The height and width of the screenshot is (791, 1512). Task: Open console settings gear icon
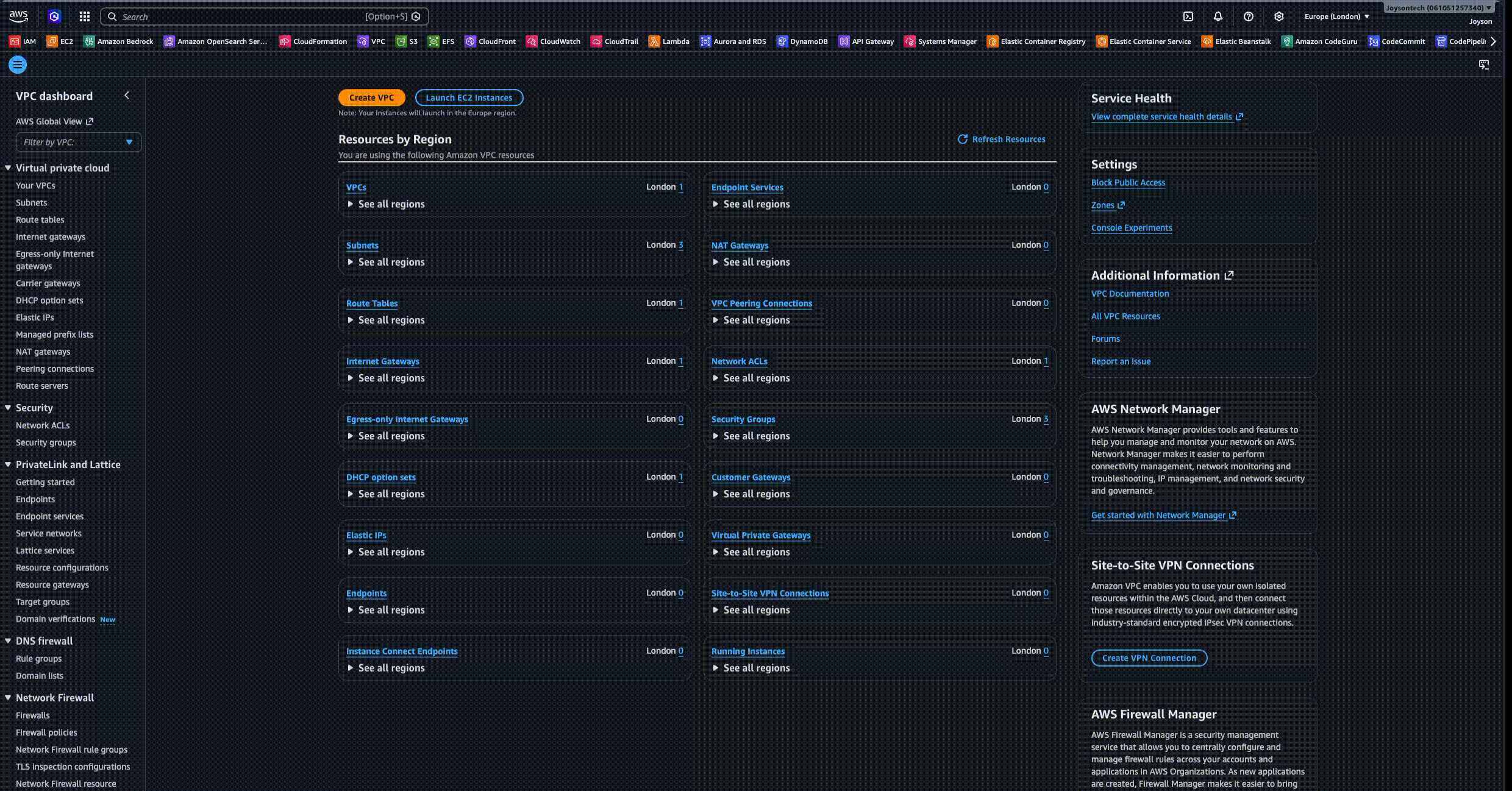[x=1279, y=16]
